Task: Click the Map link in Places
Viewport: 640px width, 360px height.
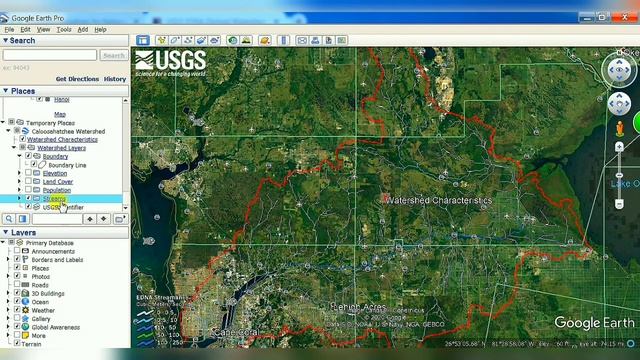Action: [60, 114]
